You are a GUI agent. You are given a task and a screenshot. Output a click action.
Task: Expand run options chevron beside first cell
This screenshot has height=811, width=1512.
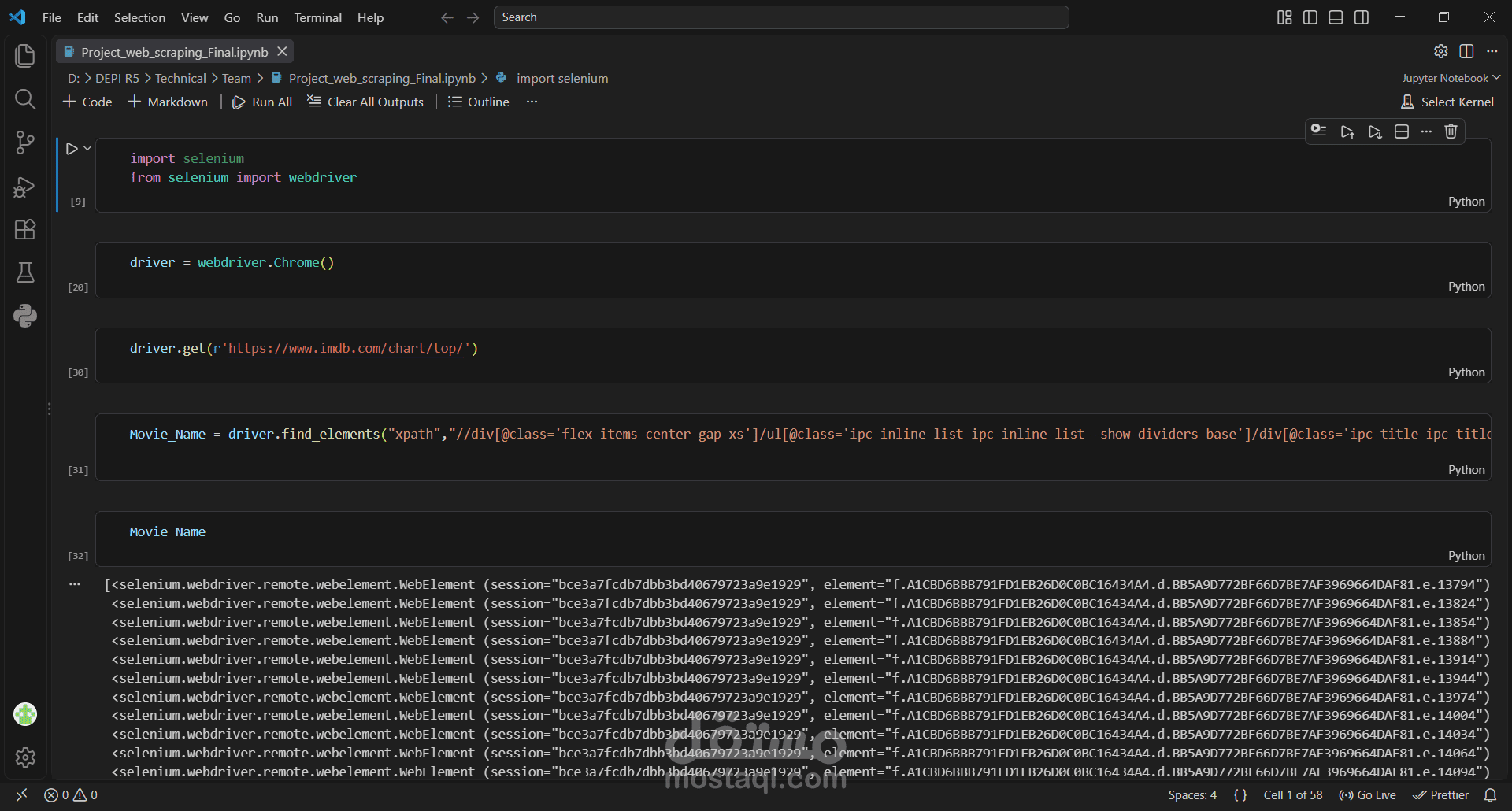click(x=87, y=148)
